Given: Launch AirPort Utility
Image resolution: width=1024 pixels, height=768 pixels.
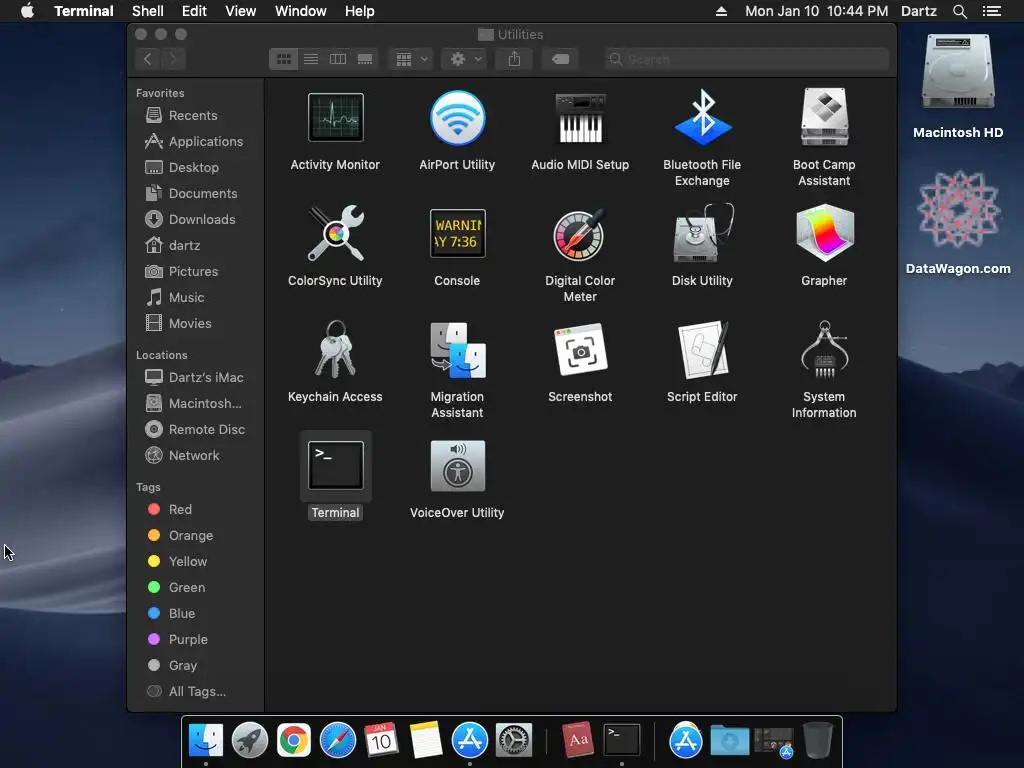Looking at the screenshot, I should (457, 118).
